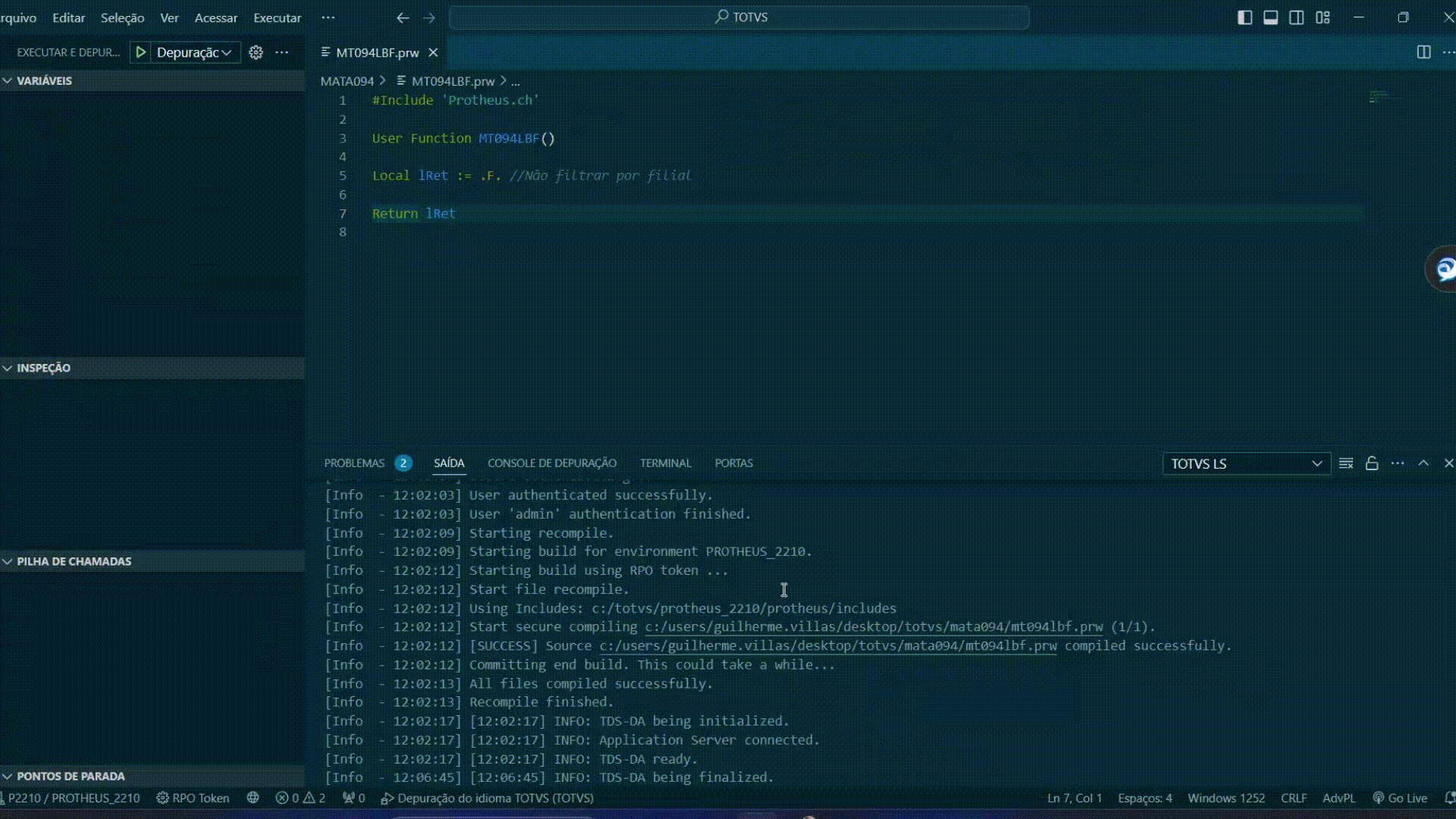Open the Depuração configuration dropdown

click(193, 52)
